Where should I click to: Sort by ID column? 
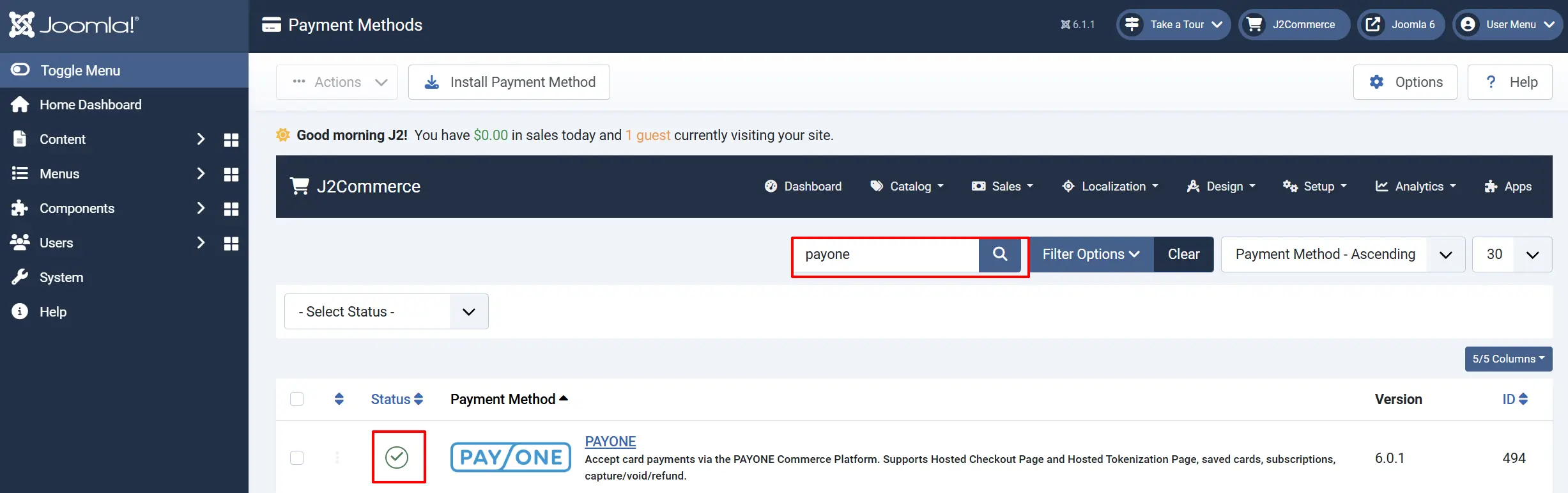click(x=1515, y=399)
